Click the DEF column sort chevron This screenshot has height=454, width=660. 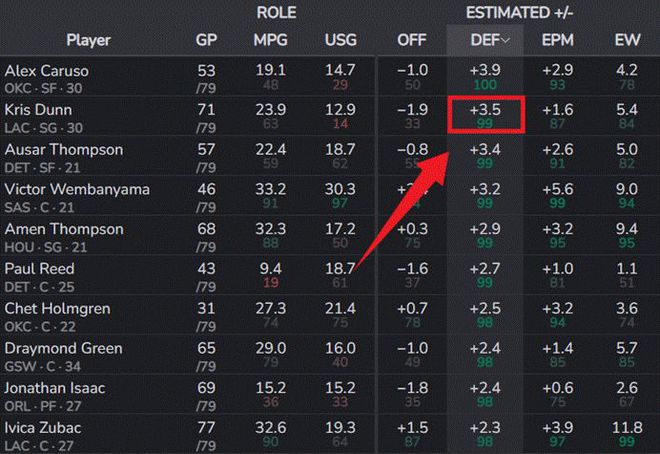point(506,41)
